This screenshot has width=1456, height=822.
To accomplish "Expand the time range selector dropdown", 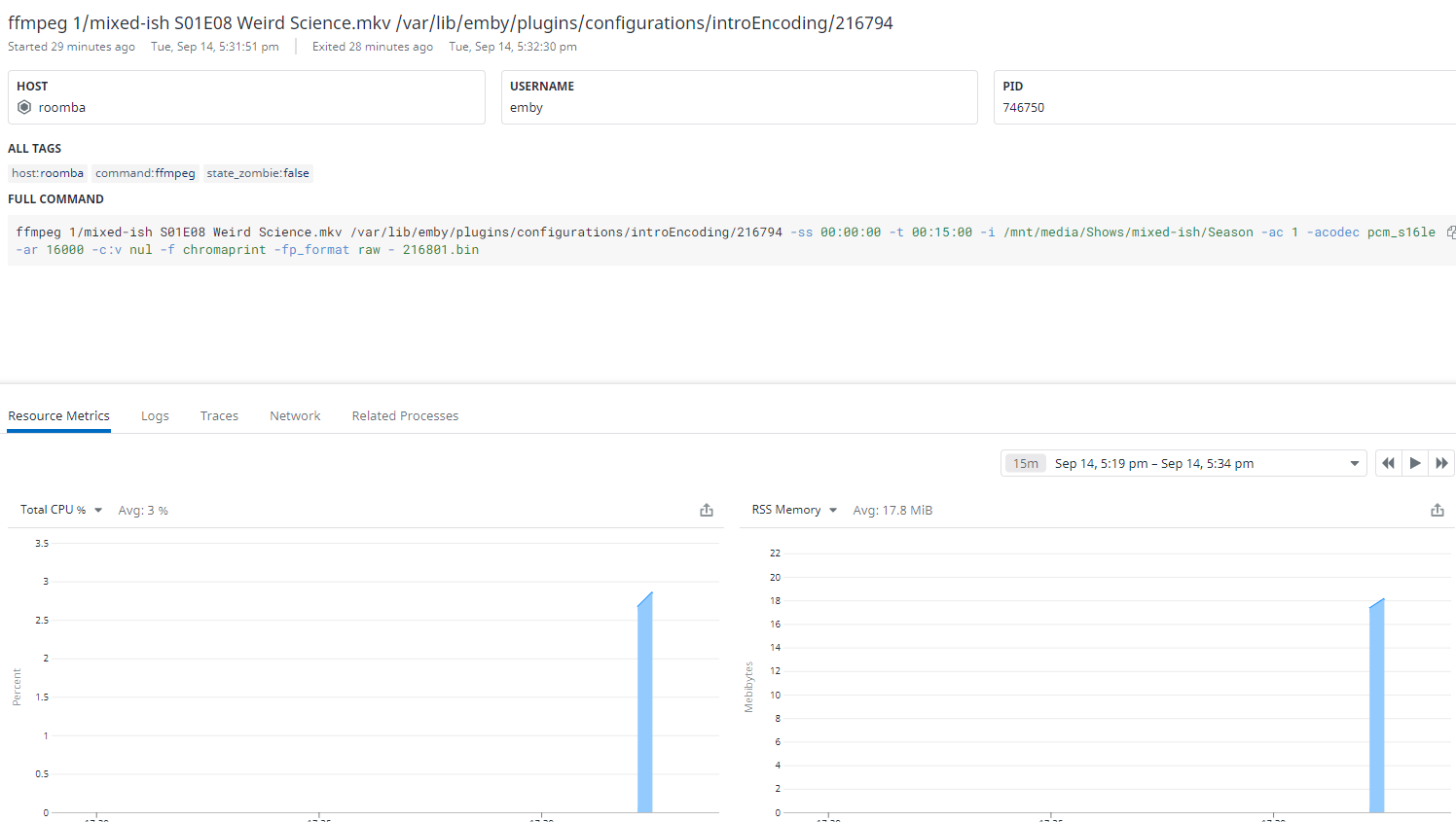I will (x=1354, y=464).
